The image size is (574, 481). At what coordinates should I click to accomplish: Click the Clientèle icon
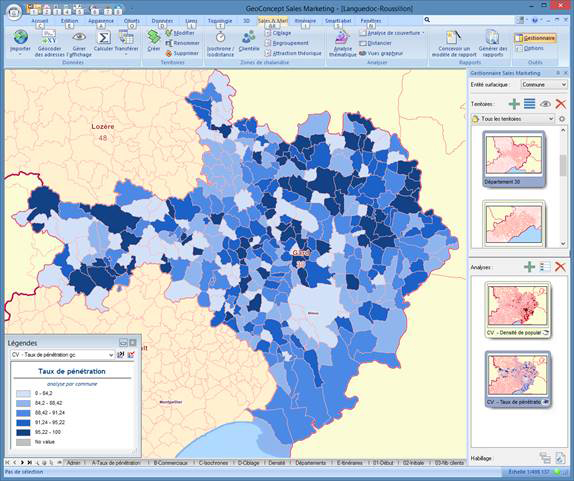pyautogui.click(x=249, y=37)
